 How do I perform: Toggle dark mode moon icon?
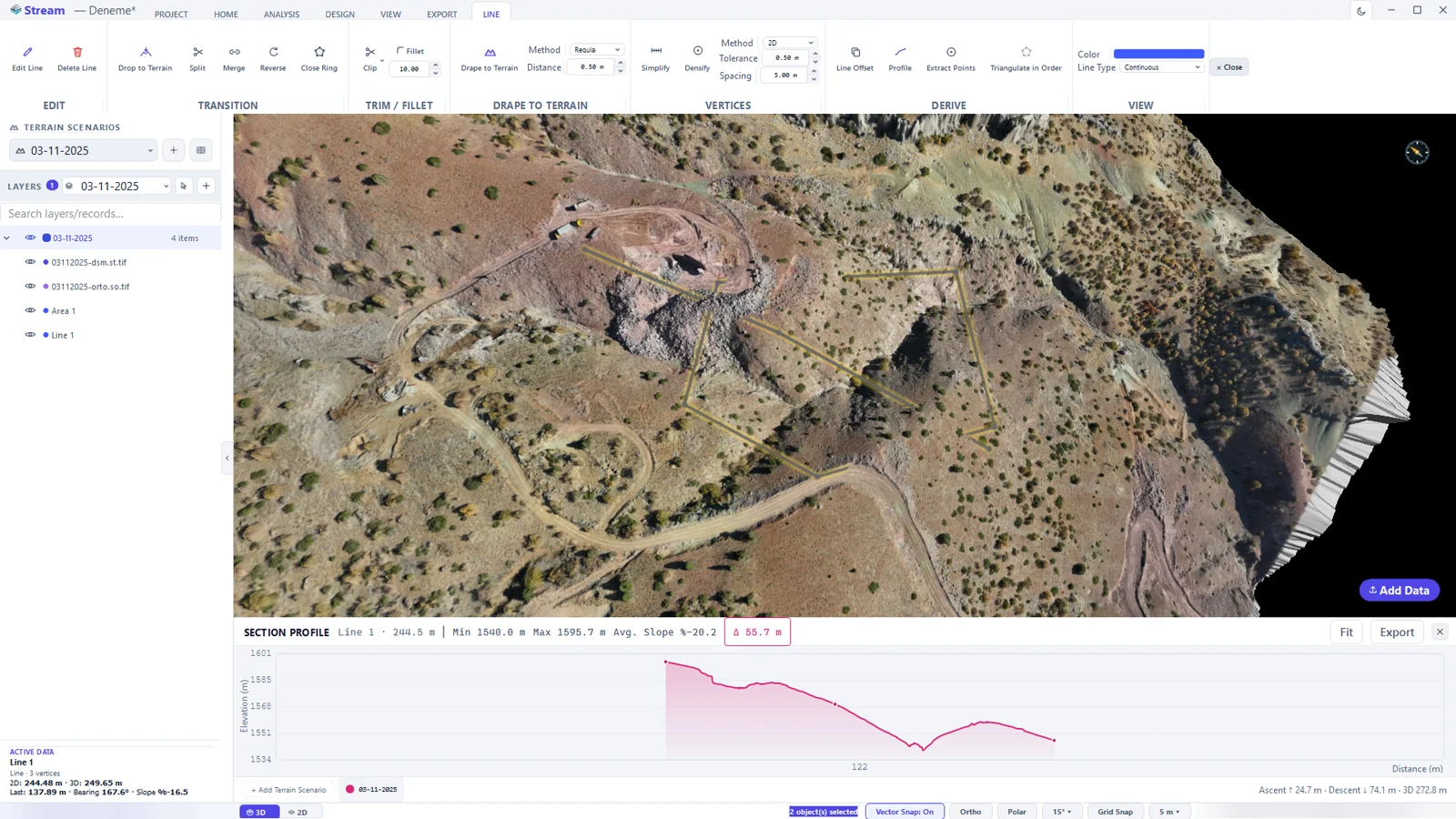point(1361,11)
